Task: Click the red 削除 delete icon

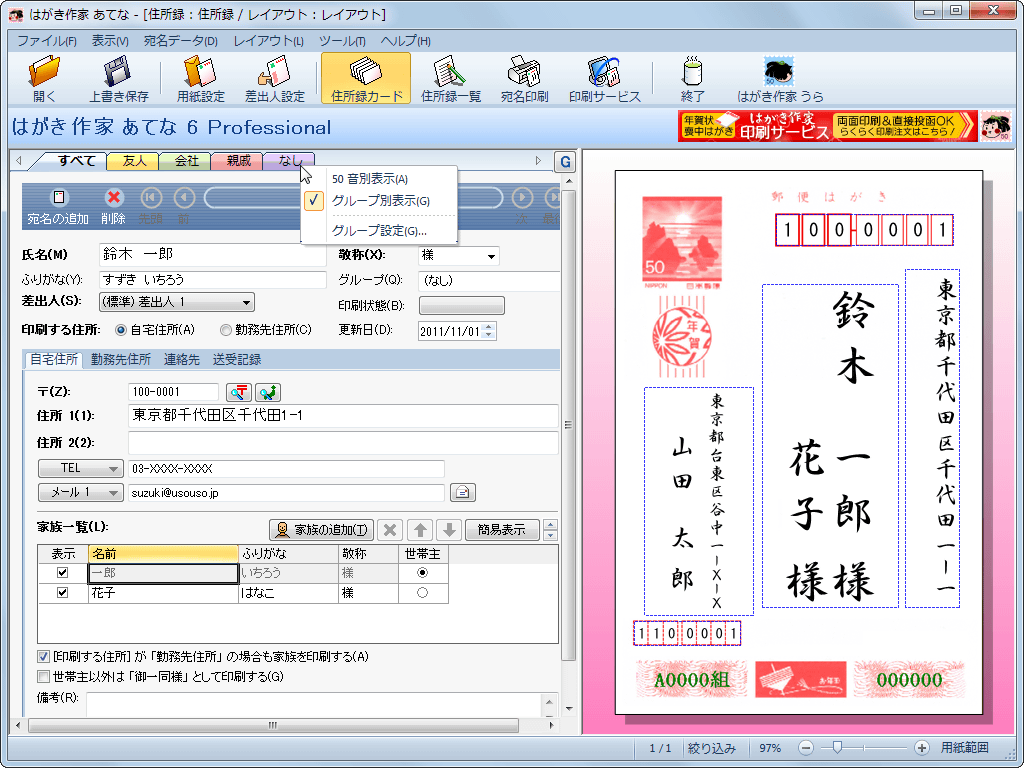Action: click(114, 197)
